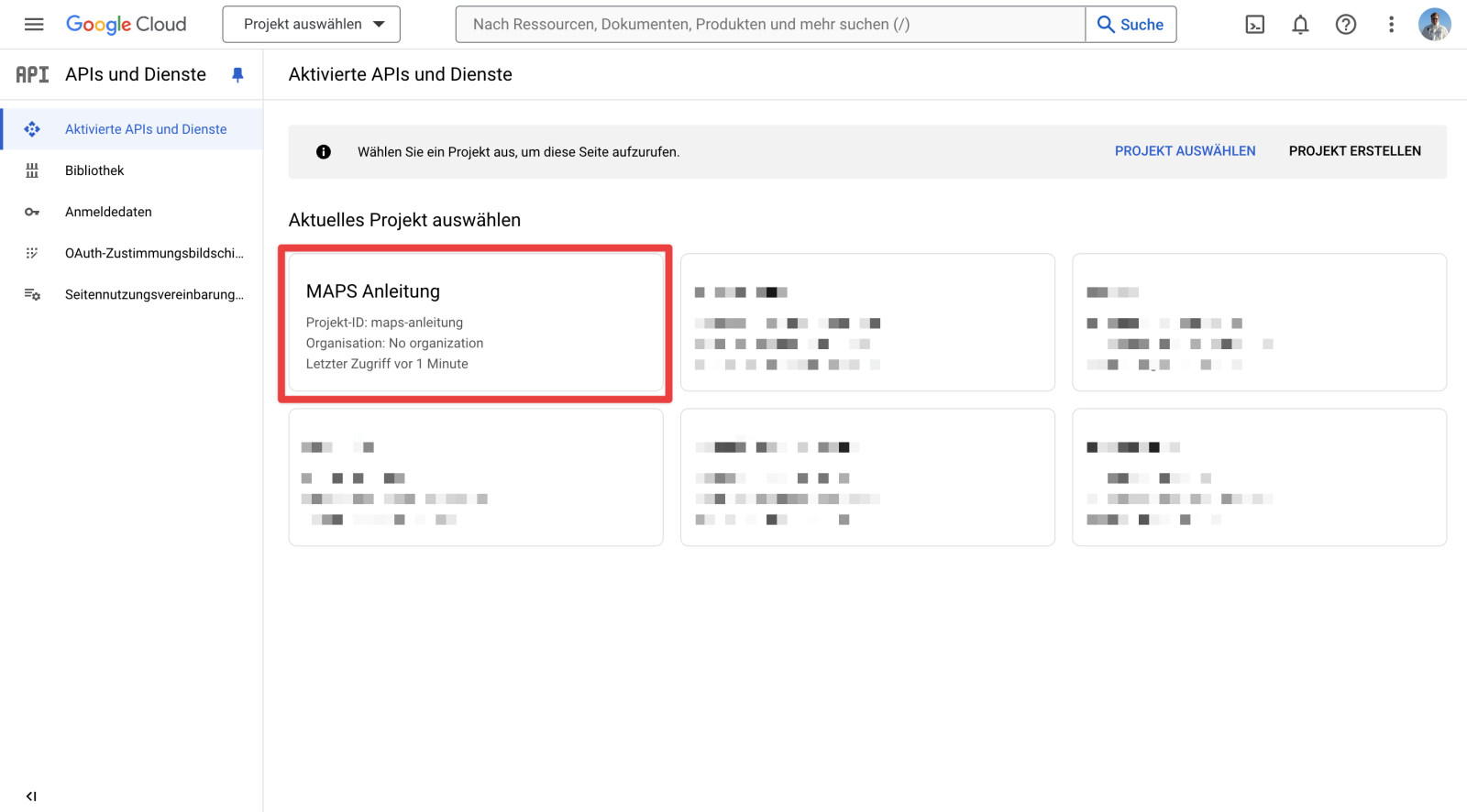Click the Bibliothek grid icon
Screen dimensions: 1467x812
click(32, 170)
